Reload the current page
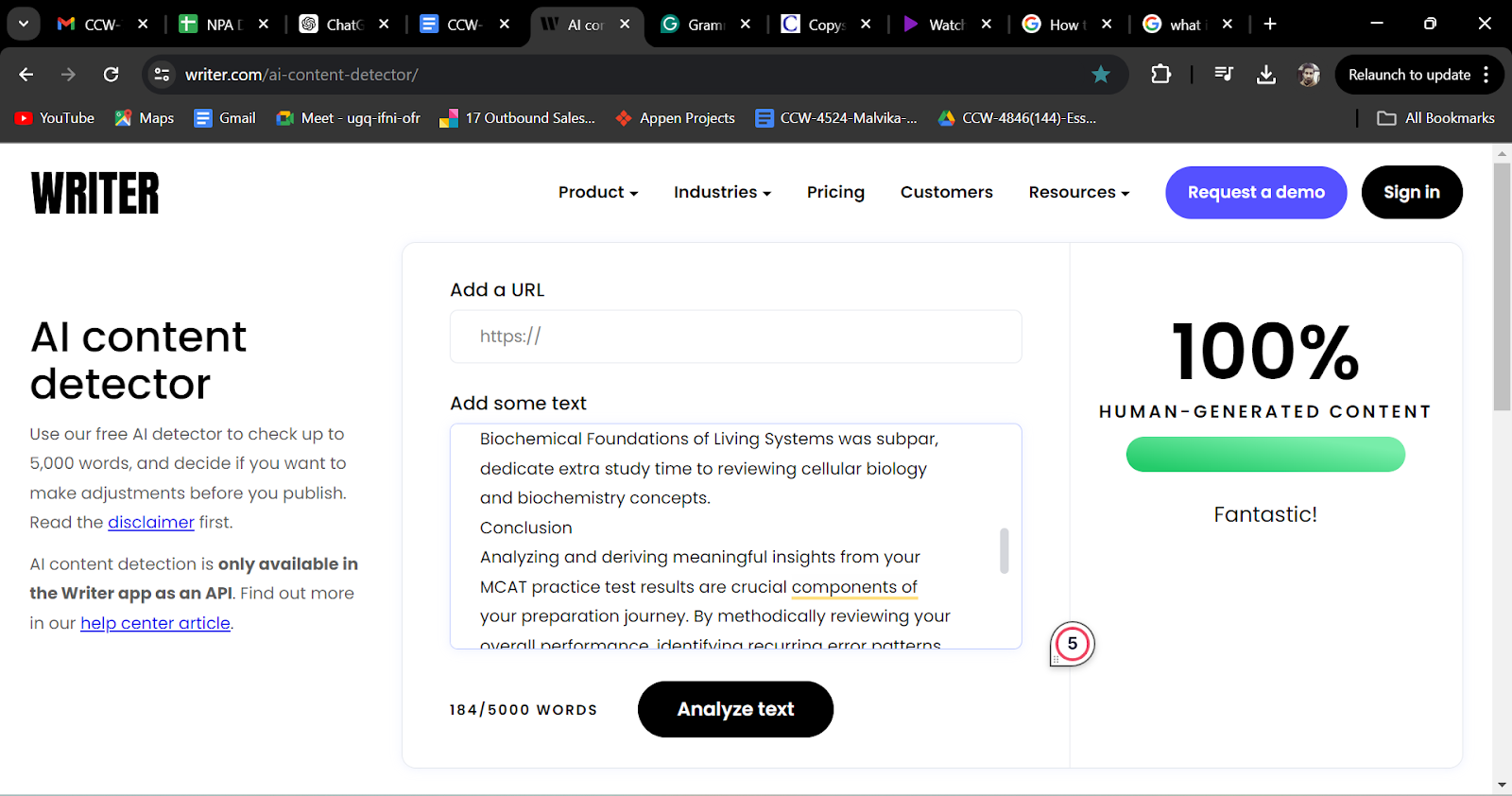The width and height of the screenshot is (1512, 796). coord(111,75)
